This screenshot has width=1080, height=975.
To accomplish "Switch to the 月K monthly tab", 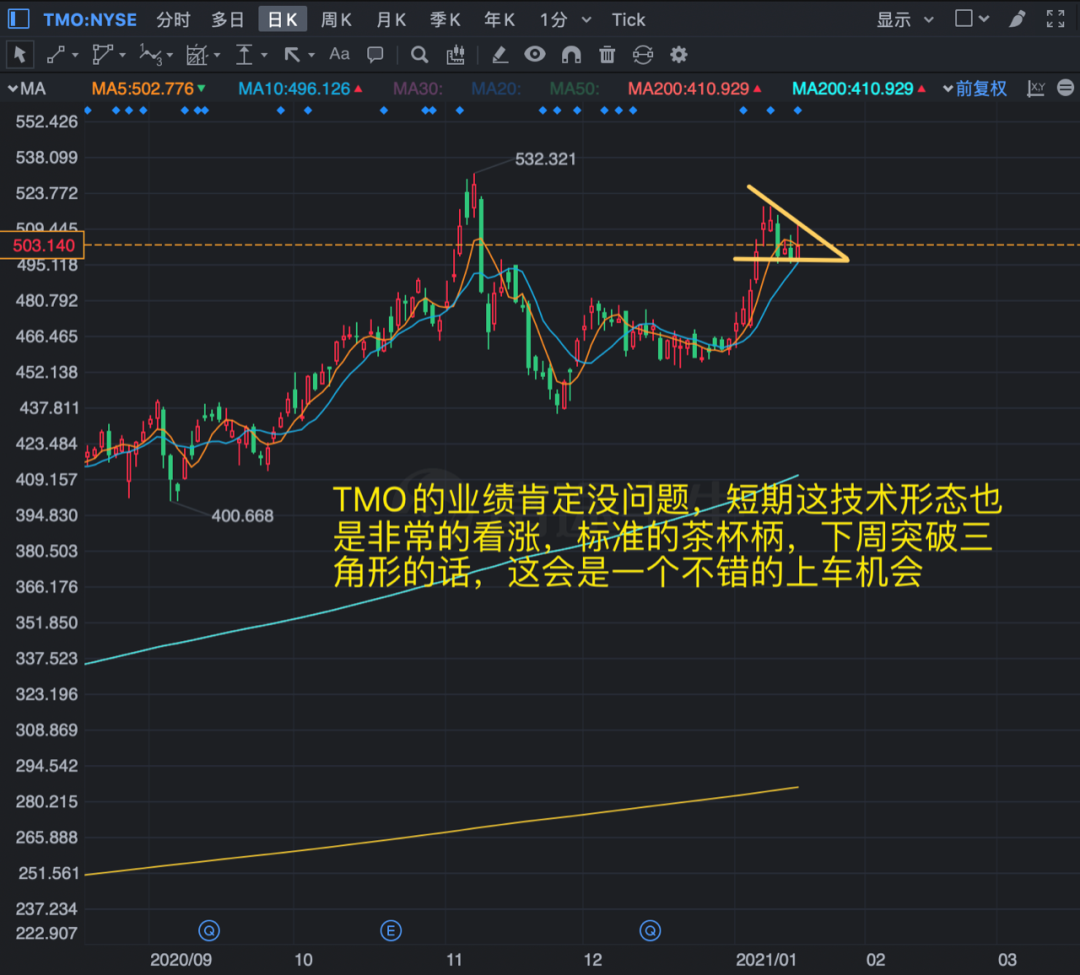I will coord(391,19).
